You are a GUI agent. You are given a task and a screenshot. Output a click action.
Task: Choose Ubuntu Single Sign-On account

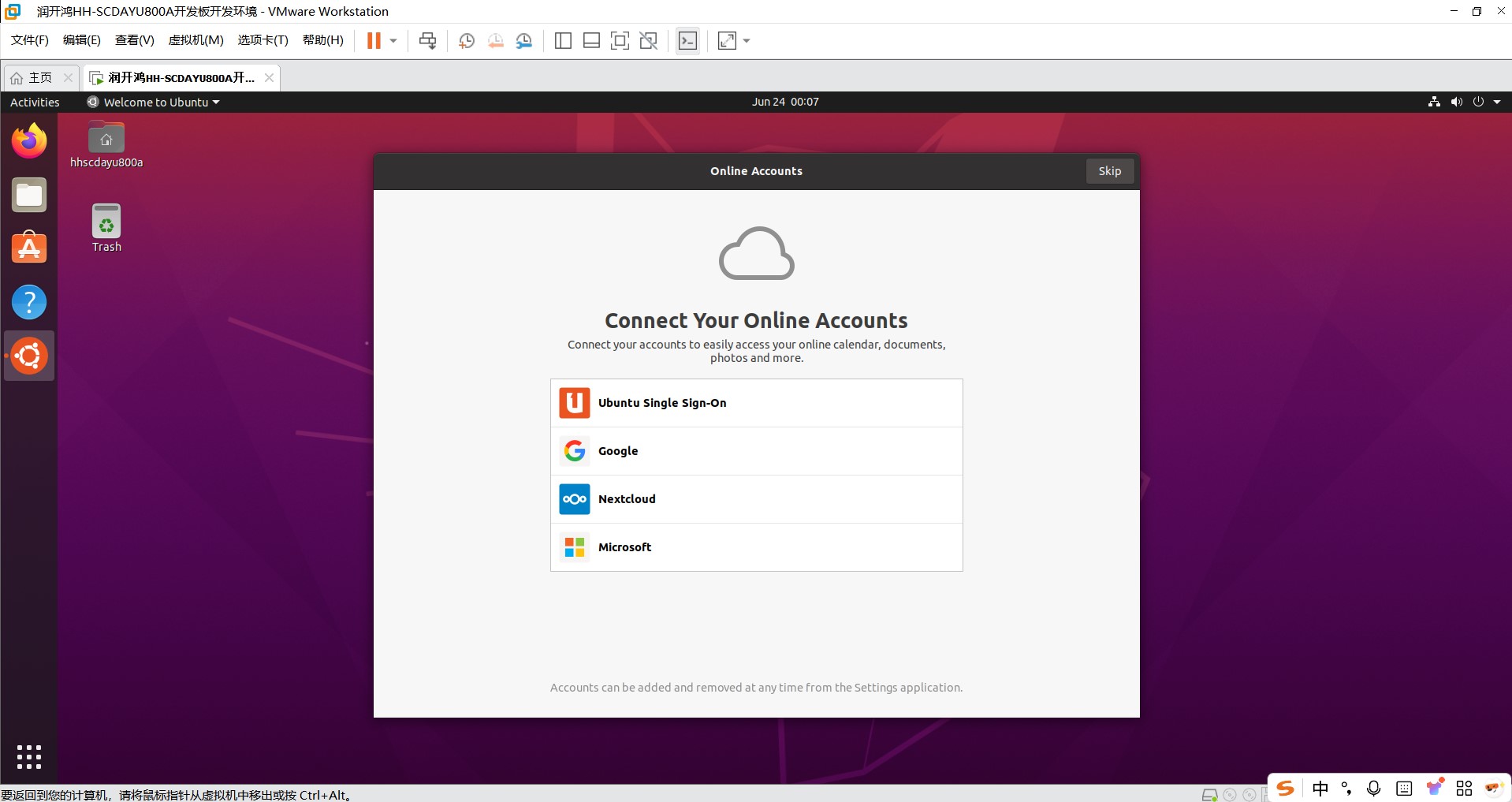point(757,403)
